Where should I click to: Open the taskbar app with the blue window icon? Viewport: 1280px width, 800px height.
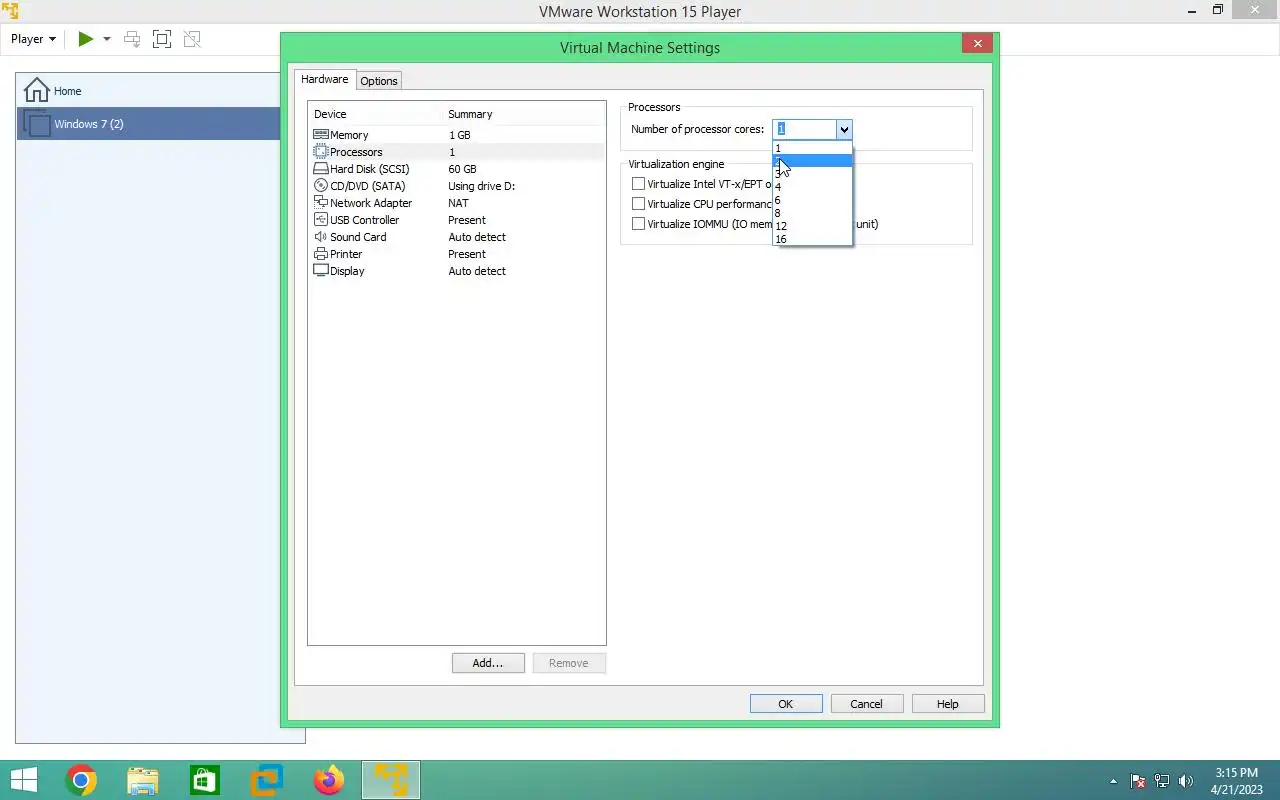pyautogui.click(x=266, y=780)
